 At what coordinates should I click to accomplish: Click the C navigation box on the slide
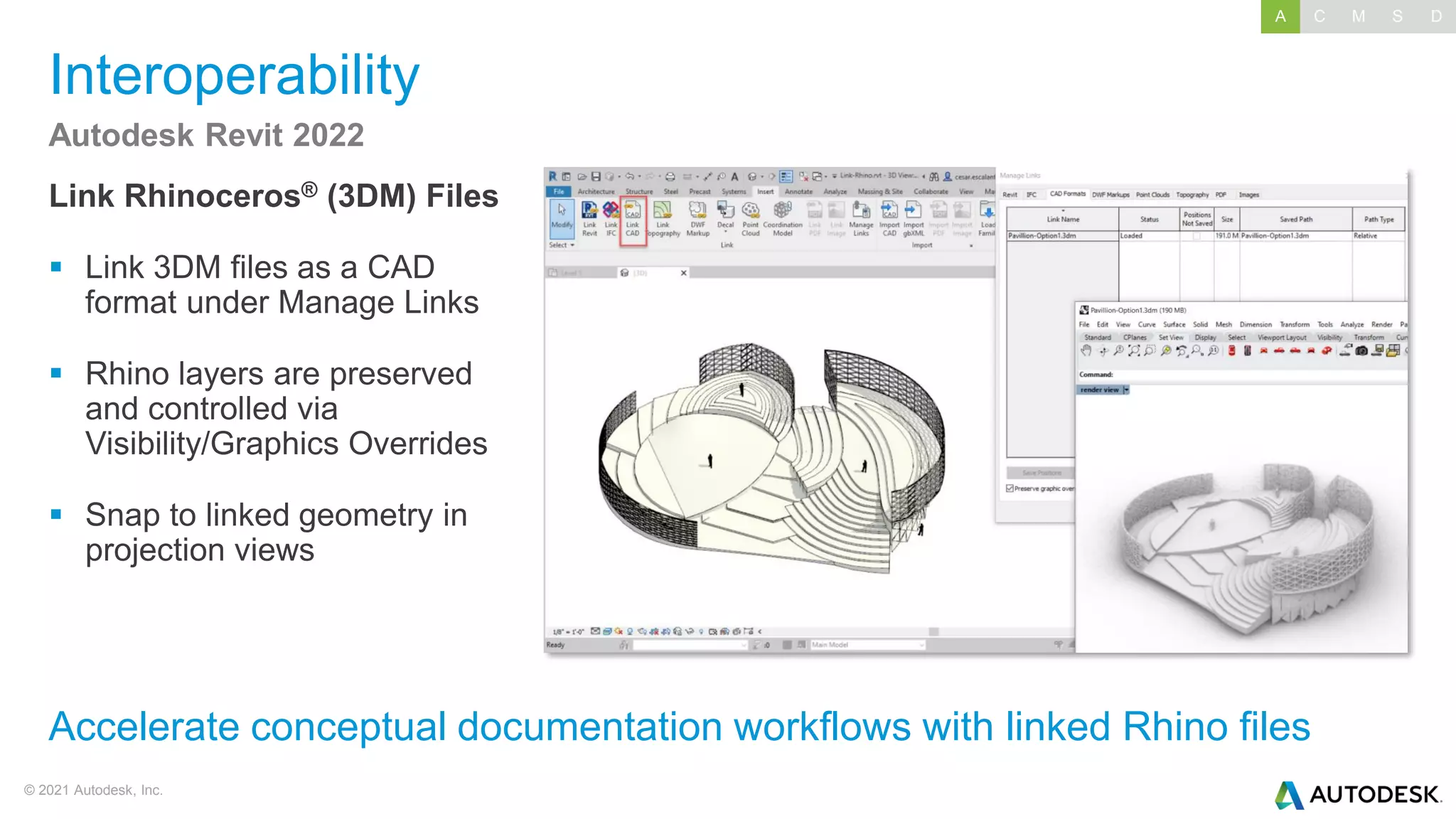click(x=1319, y=16)
